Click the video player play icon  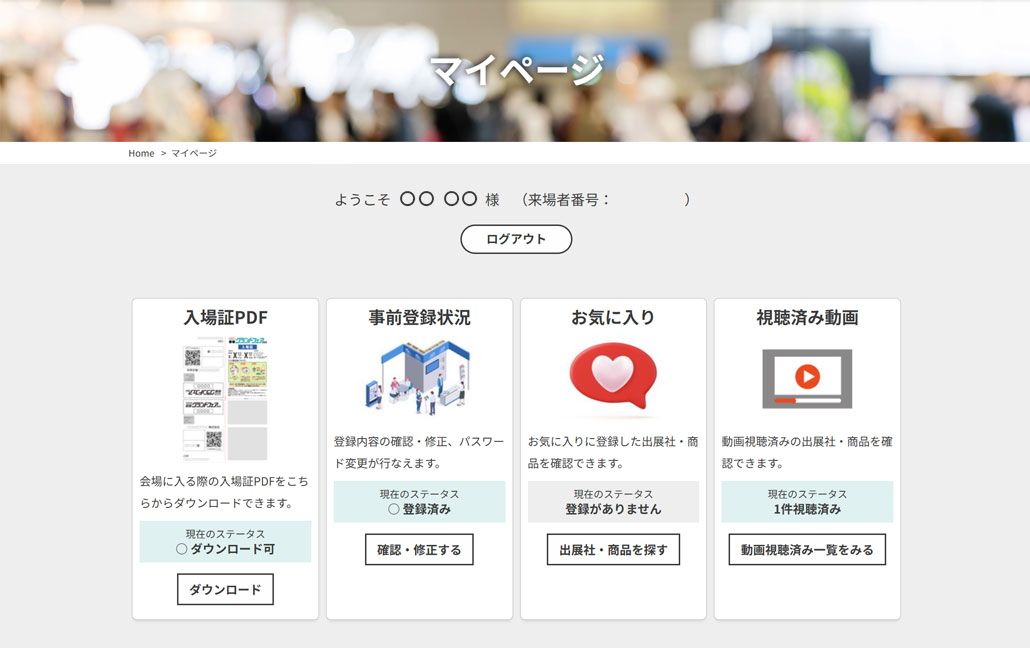[807, 378]
